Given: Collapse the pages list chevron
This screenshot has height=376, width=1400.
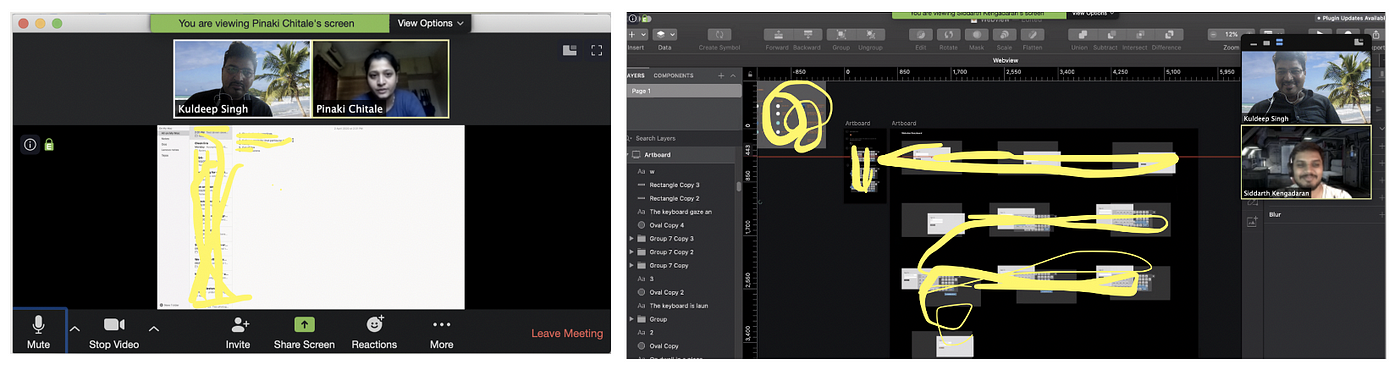Looking at the screenshot, I should 734,75.
